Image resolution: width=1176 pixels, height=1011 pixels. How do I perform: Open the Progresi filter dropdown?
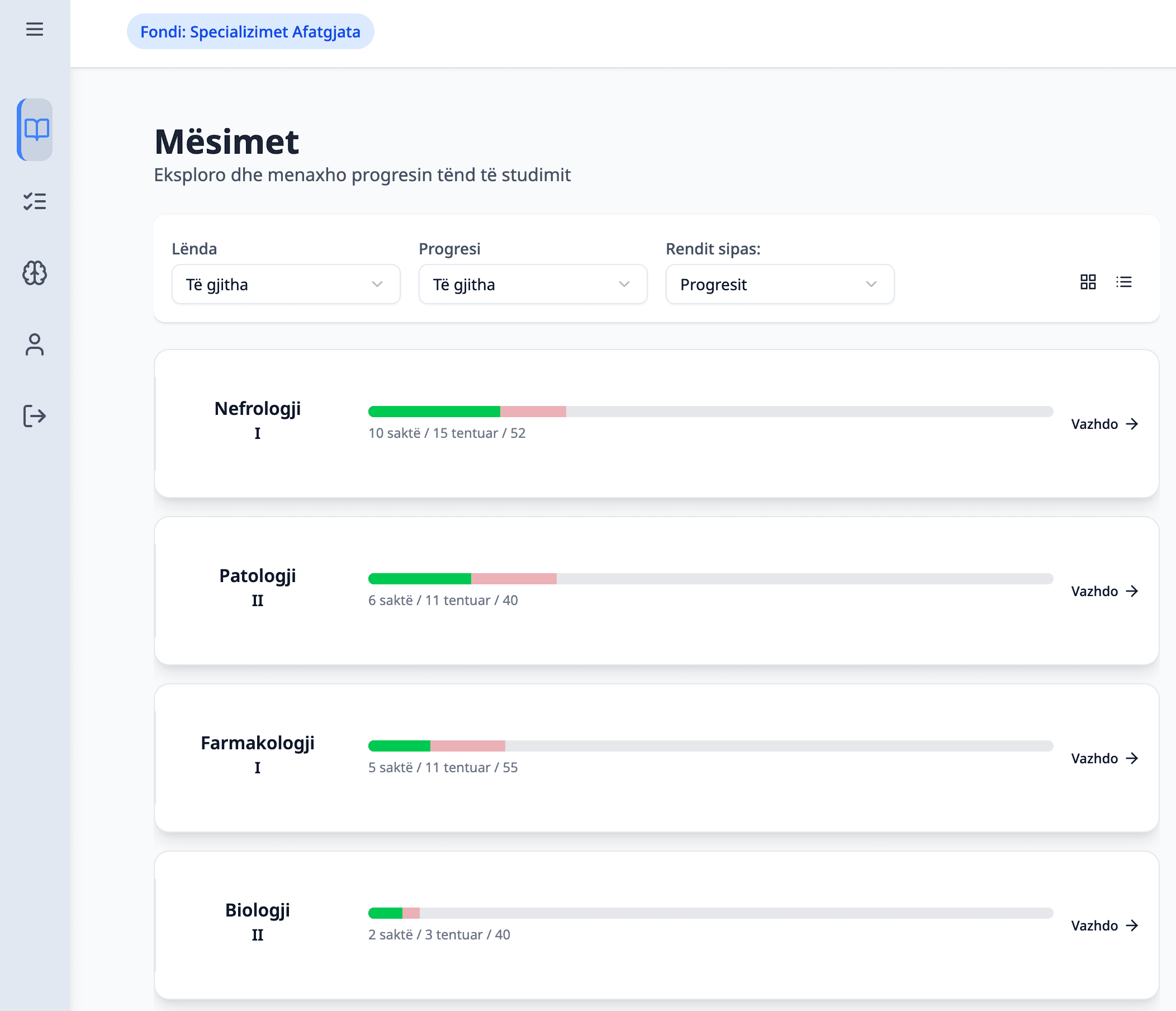tap(533, 285)
